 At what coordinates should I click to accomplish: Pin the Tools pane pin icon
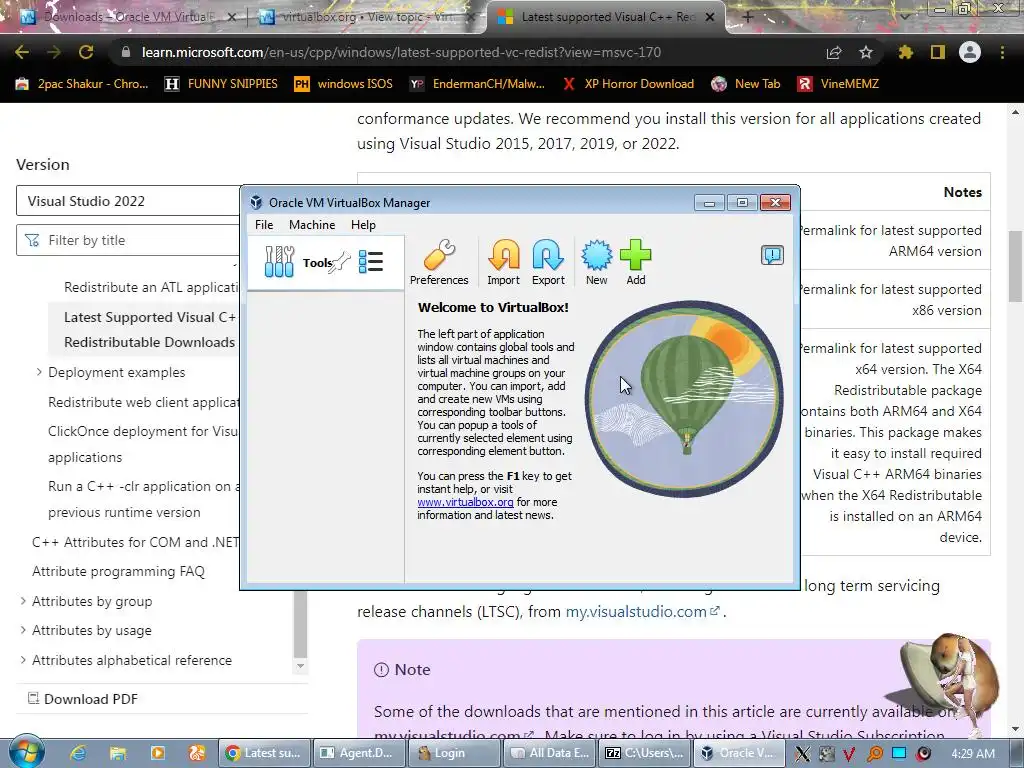[x=340, y=263]
